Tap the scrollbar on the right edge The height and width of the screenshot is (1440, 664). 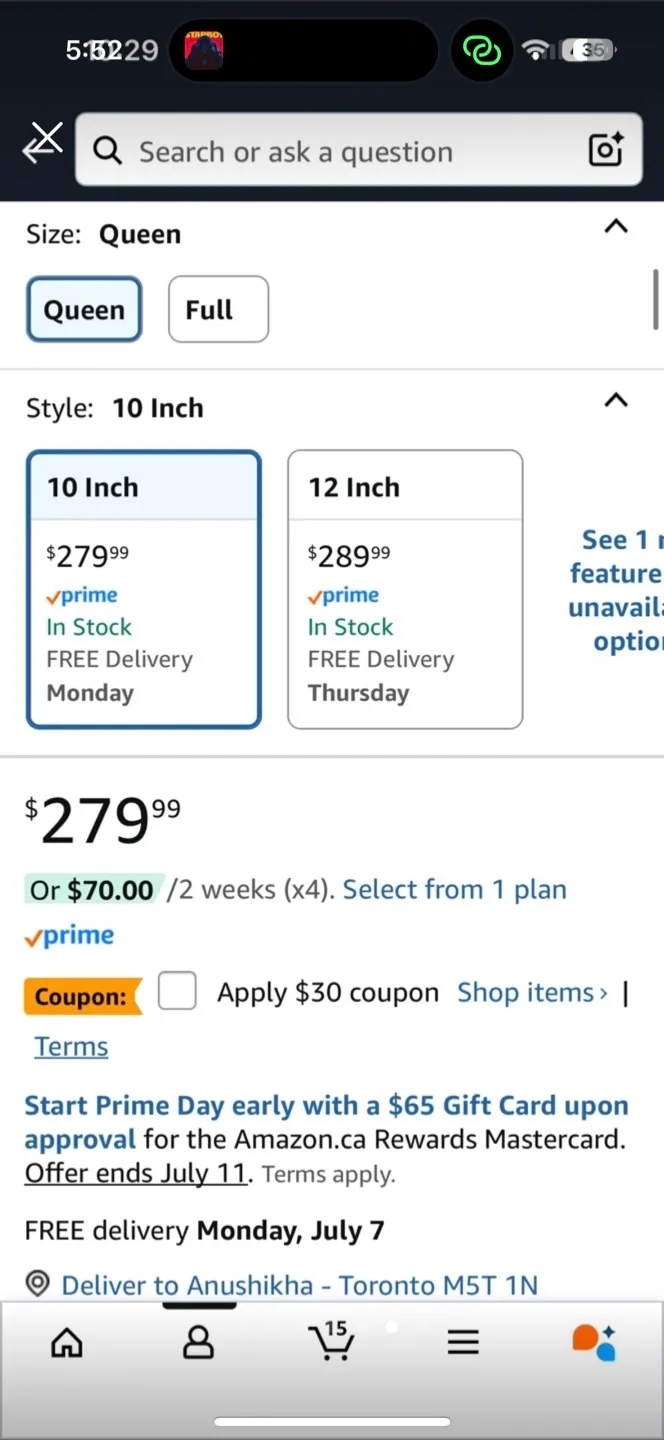pyautogui.click(x=656, y=300)
